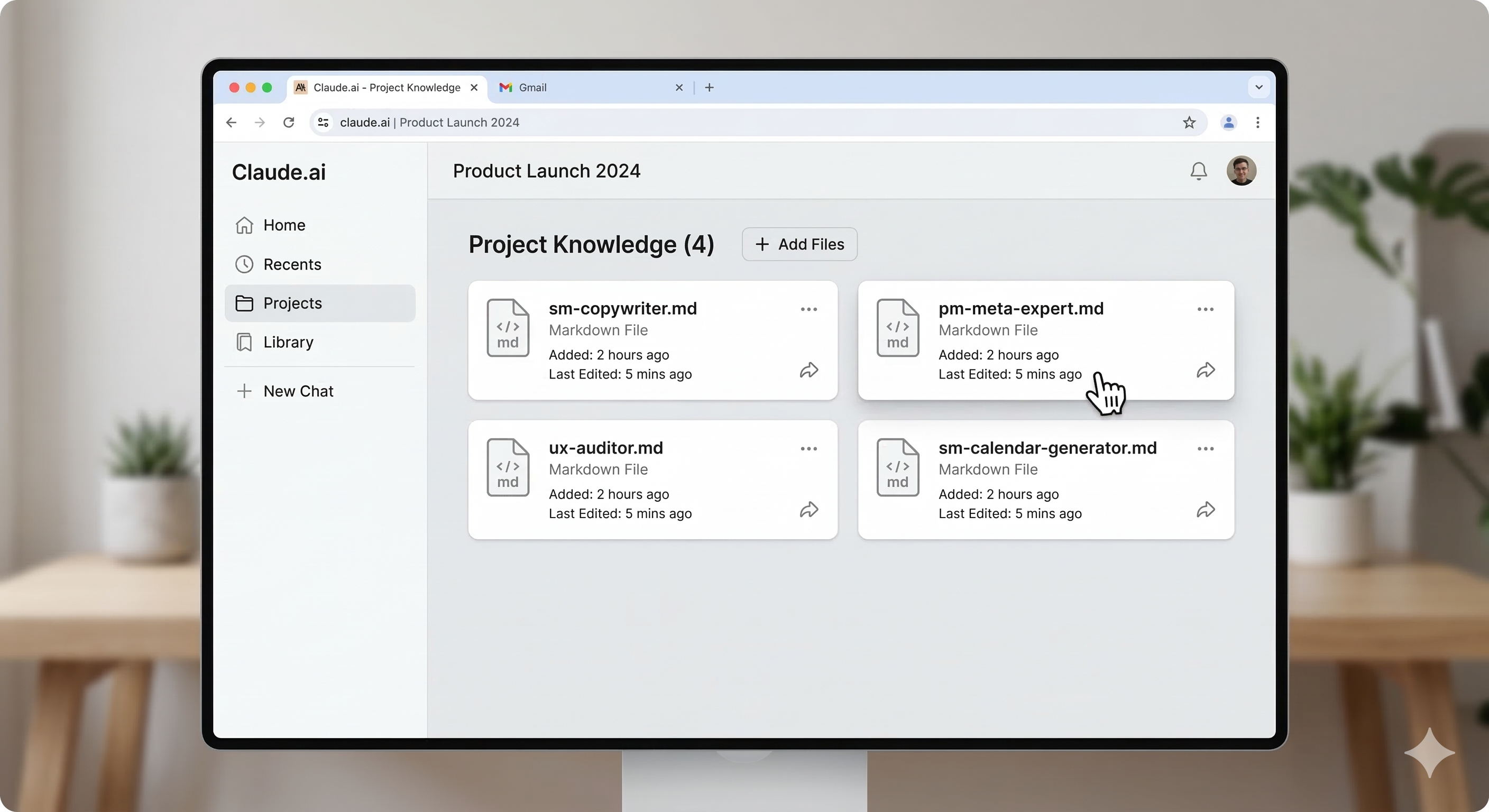The width and height of the screenshot is (1489, 812).
Task: Click the pm-meta-expert.md file icon
Action: tap(898, 328)
